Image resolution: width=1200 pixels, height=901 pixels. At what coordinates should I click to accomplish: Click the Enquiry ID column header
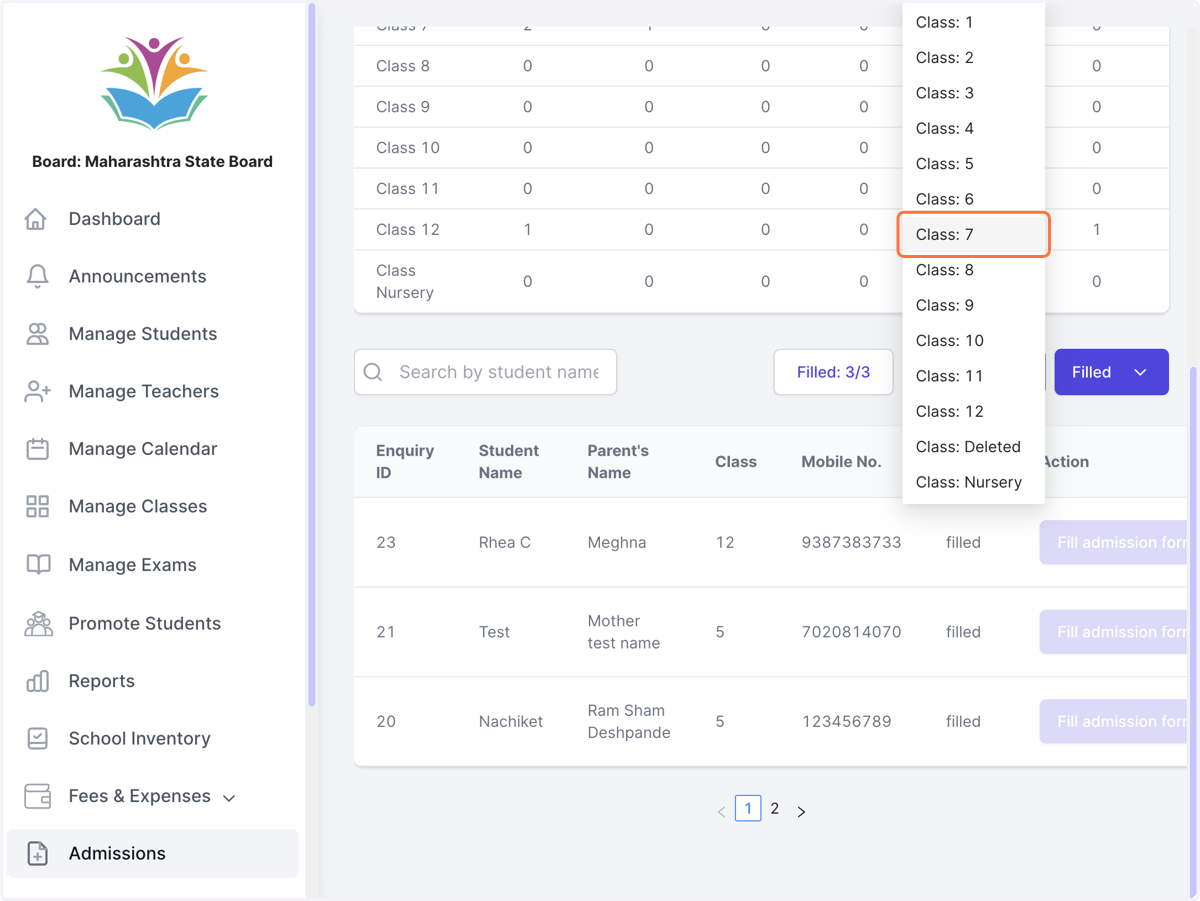[405, 462]
